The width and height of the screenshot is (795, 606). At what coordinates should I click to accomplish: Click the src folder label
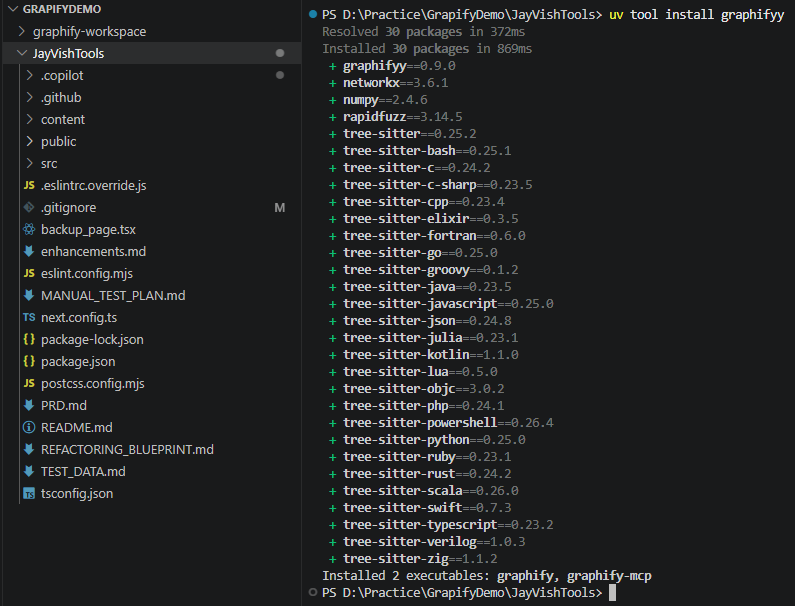[x=49, y=164]
